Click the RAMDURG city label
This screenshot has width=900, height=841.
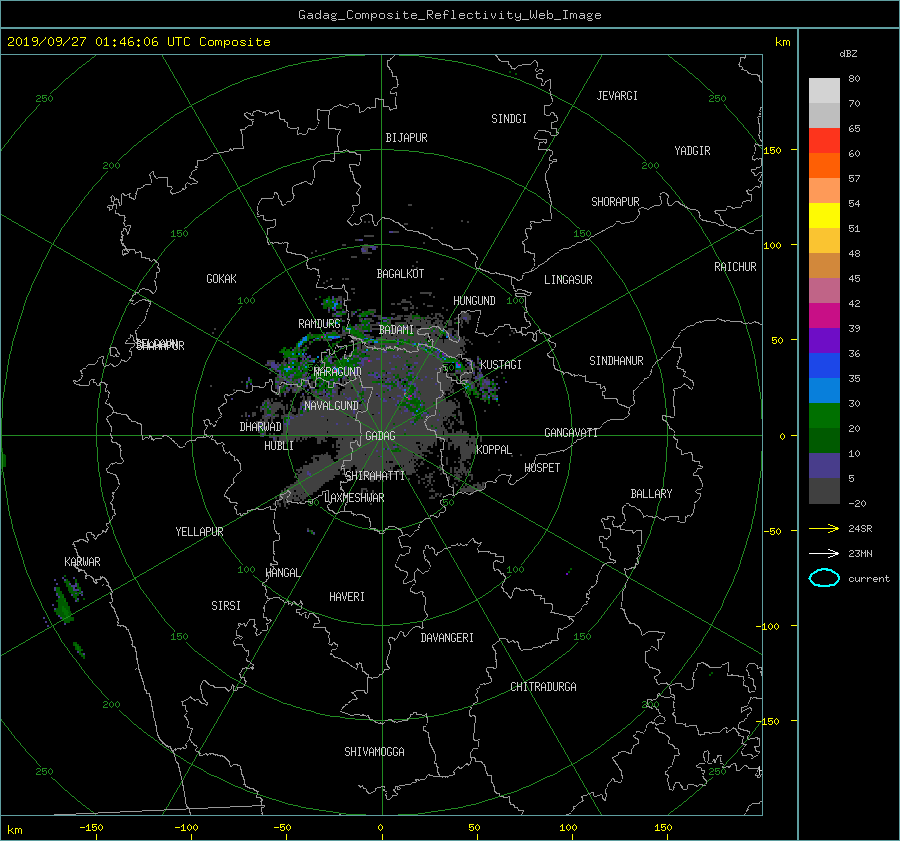[319, 324]
